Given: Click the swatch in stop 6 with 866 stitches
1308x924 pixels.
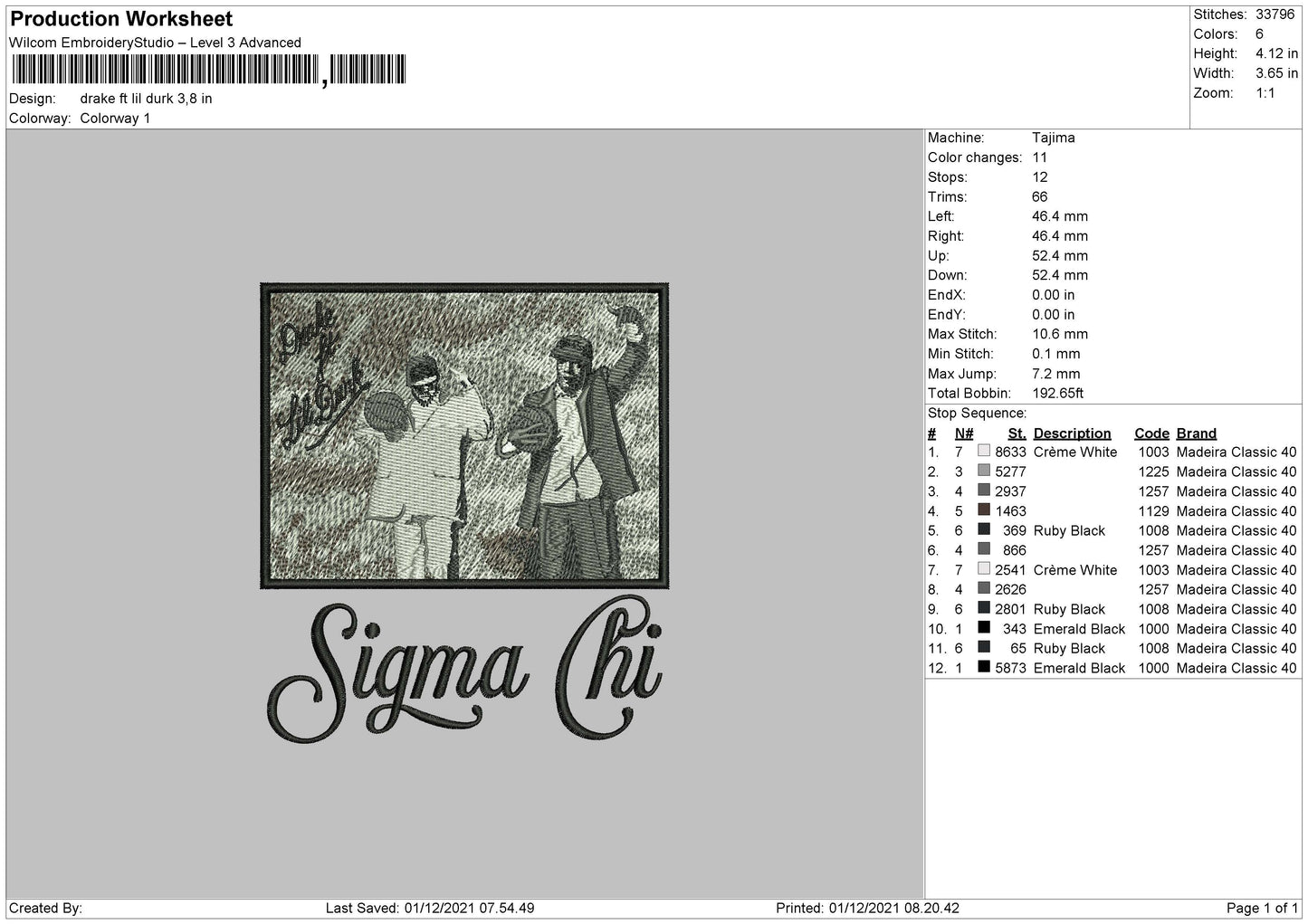Looking at the screenshot, I should coord(984,550).
